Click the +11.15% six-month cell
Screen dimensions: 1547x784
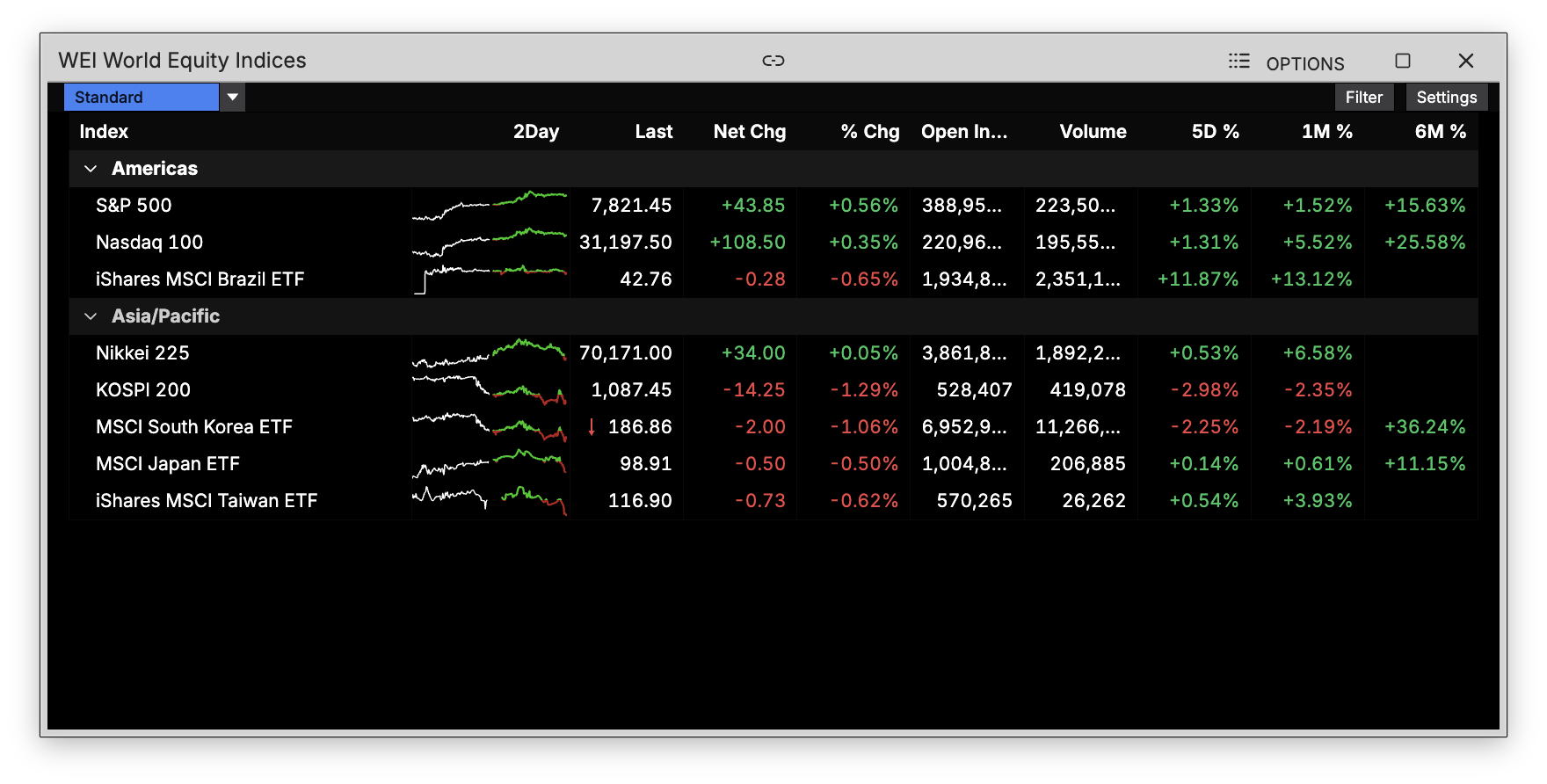click(x=1425, y=464)
